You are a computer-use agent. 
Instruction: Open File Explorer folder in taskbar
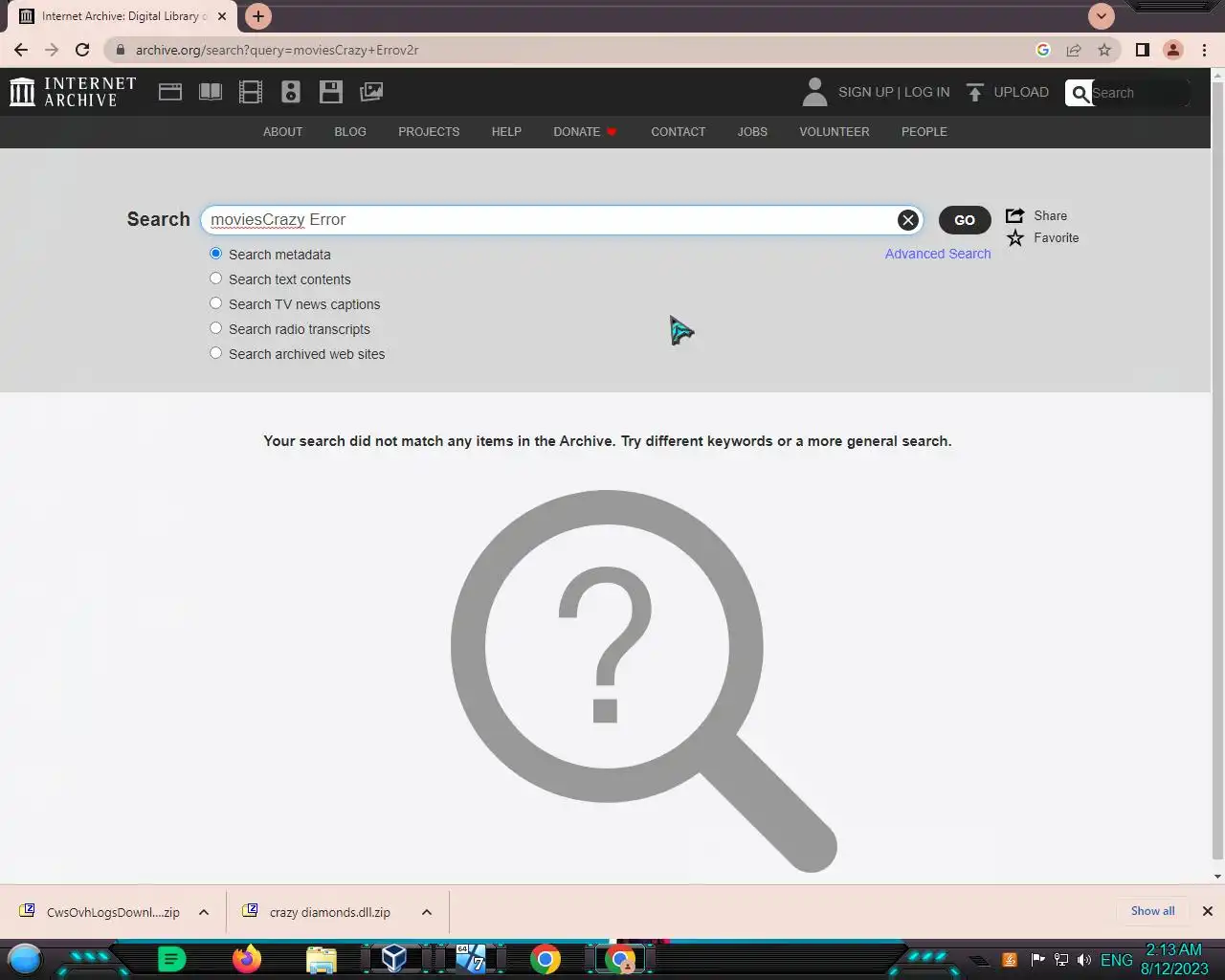322,959
